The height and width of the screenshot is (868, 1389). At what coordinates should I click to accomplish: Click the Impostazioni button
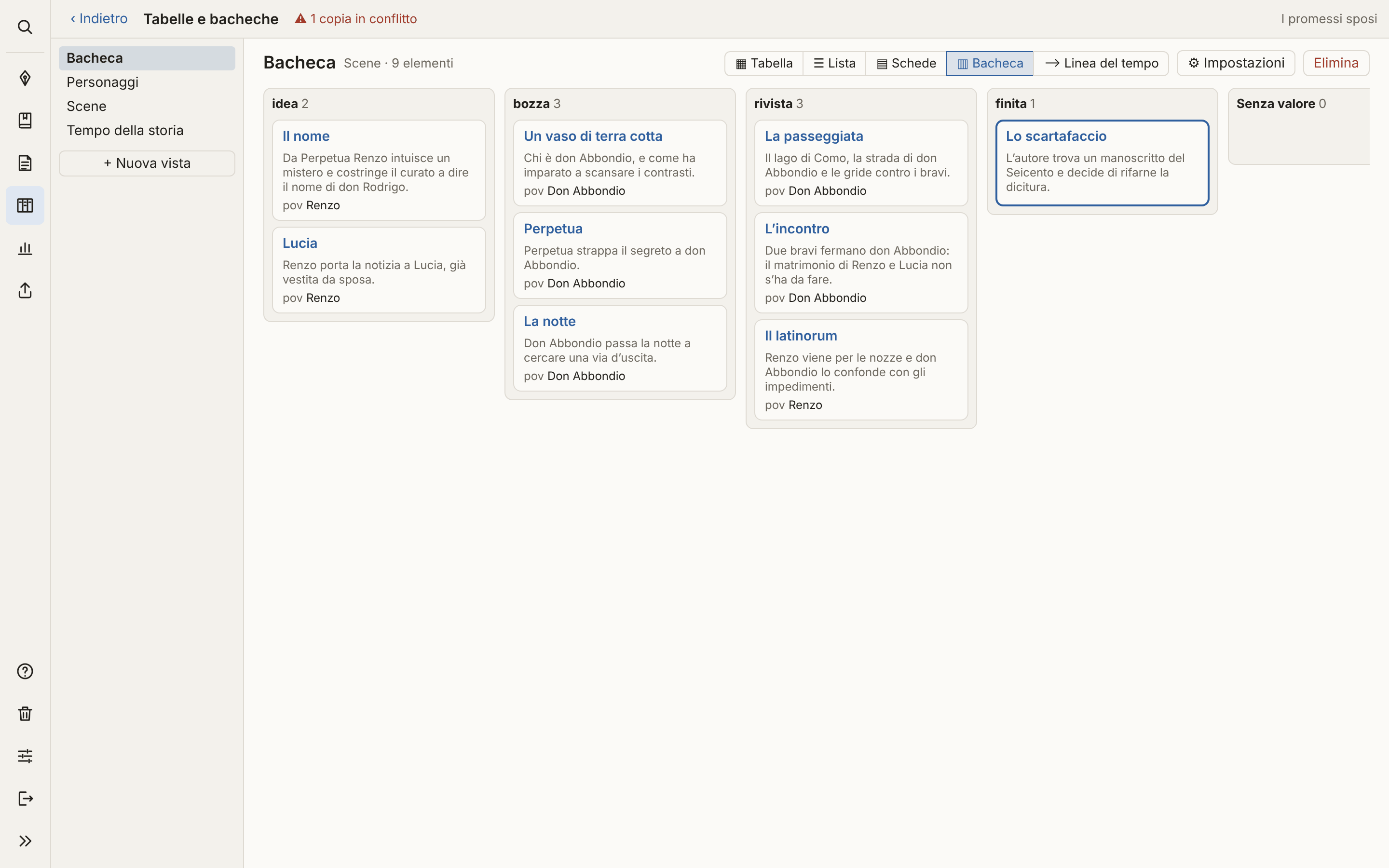1236,63
